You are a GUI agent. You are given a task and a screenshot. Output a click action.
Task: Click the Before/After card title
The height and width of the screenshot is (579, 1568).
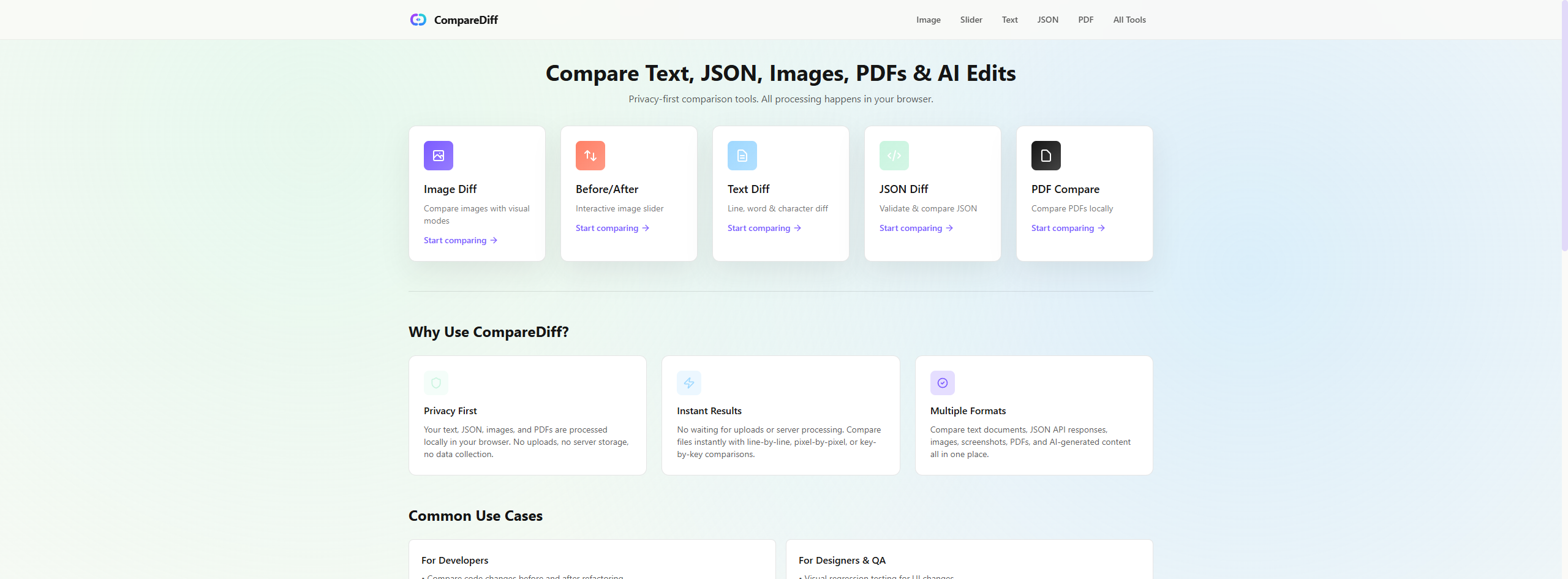607,189
